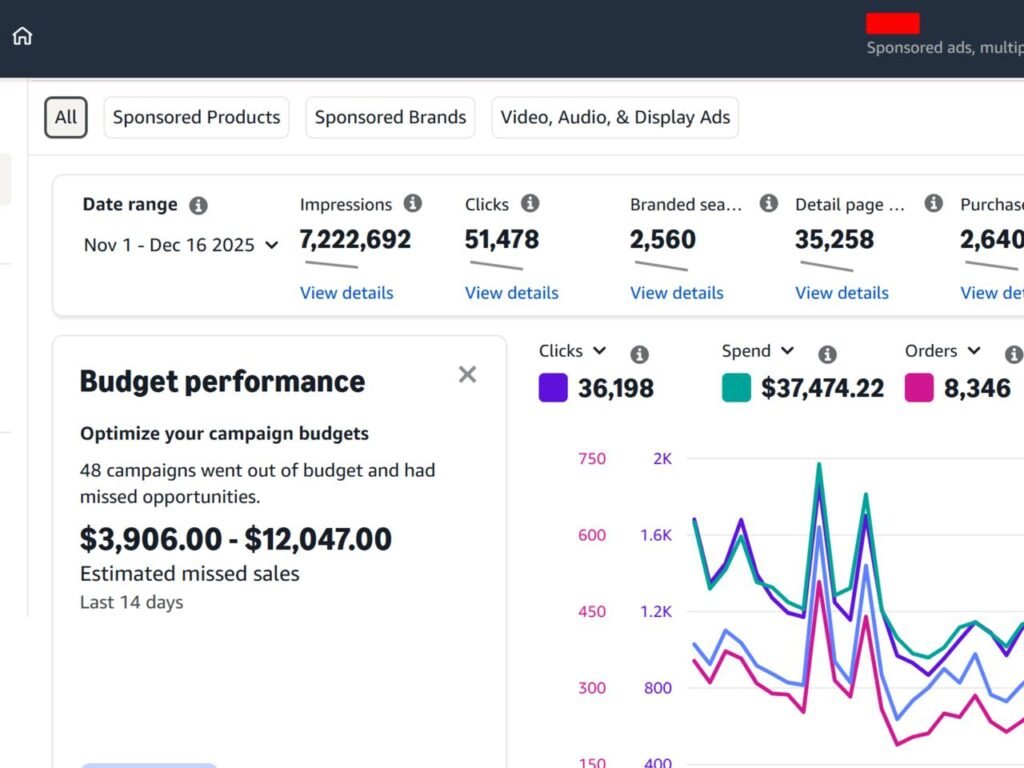Open info icon beside top Clicks metric
This screenshot has height=768, width=1024.
point(530,203)
